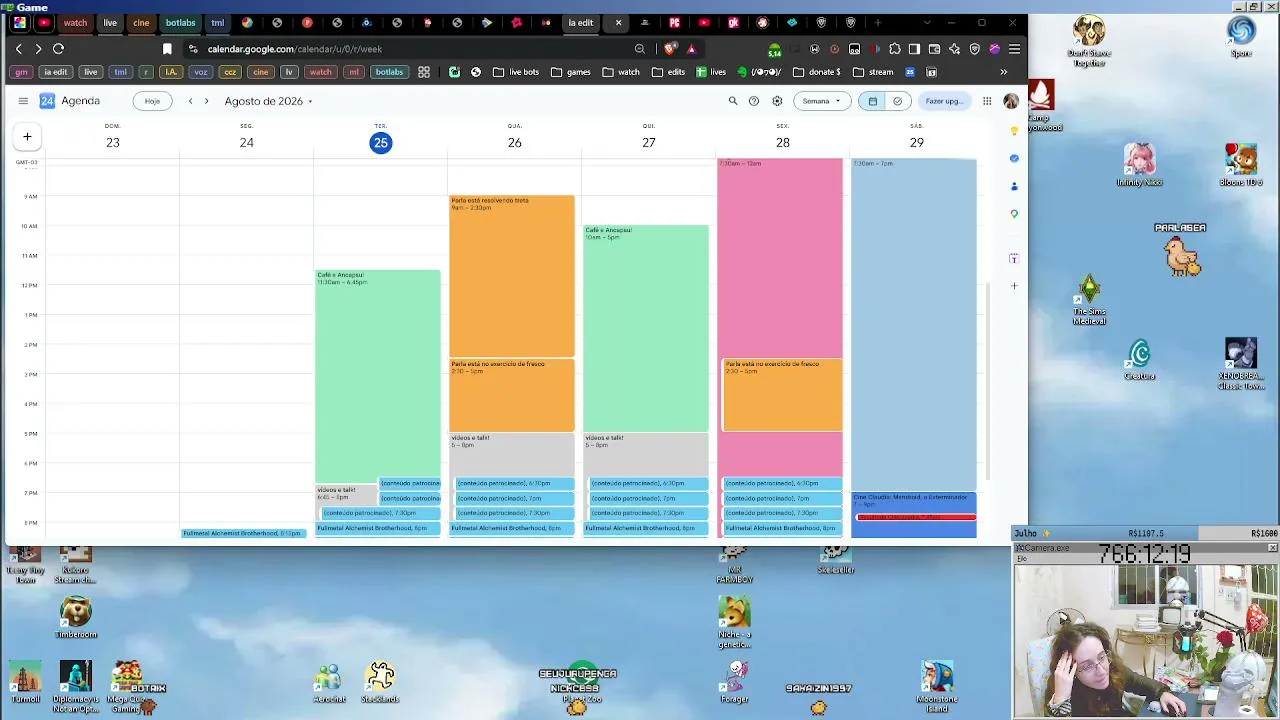This screenshot has width=1280, height=720.
Task: Open the 'games' bookmark folder
Action: tap(571, 72)
